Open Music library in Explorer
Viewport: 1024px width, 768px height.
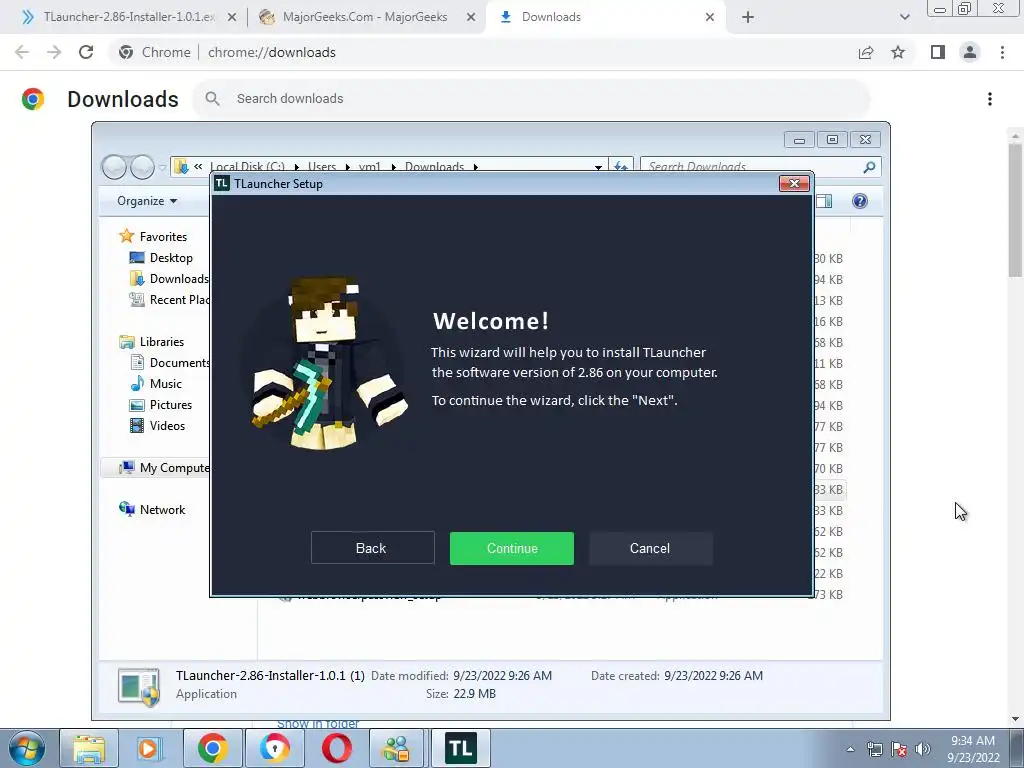[165, 383]
